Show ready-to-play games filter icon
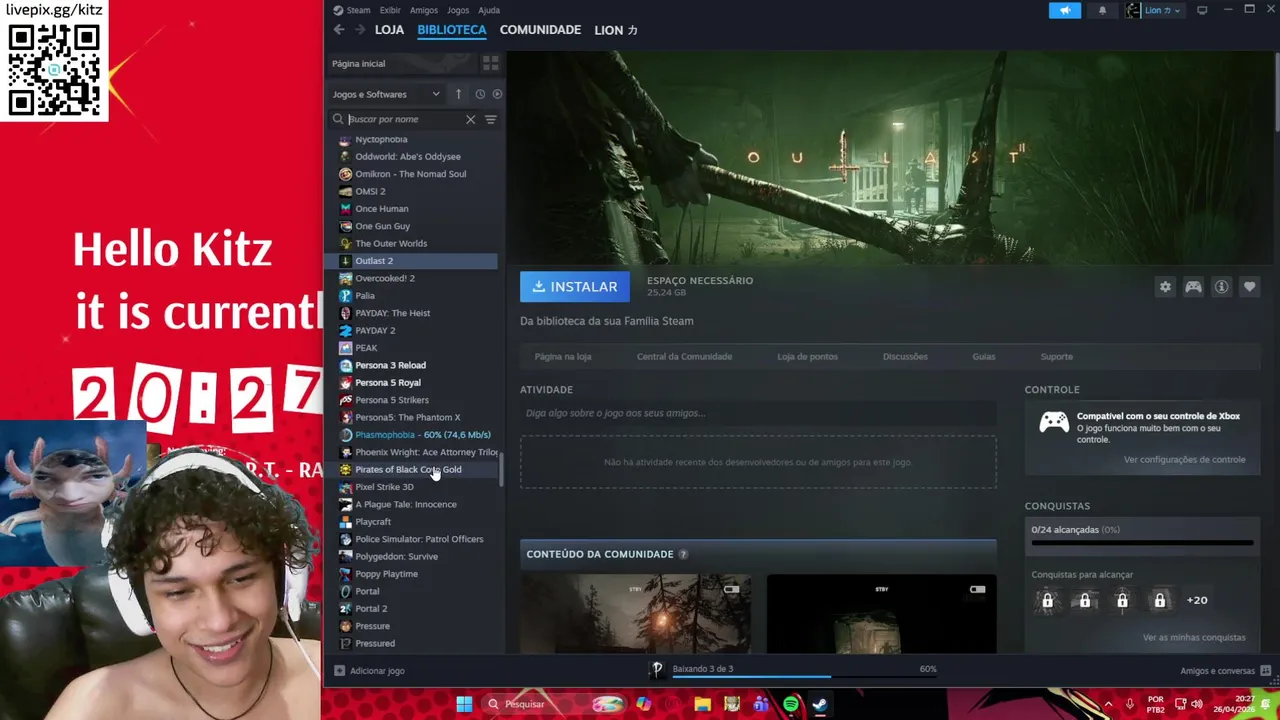Viewport: 1280px width, 720px height. coord(497,94)
